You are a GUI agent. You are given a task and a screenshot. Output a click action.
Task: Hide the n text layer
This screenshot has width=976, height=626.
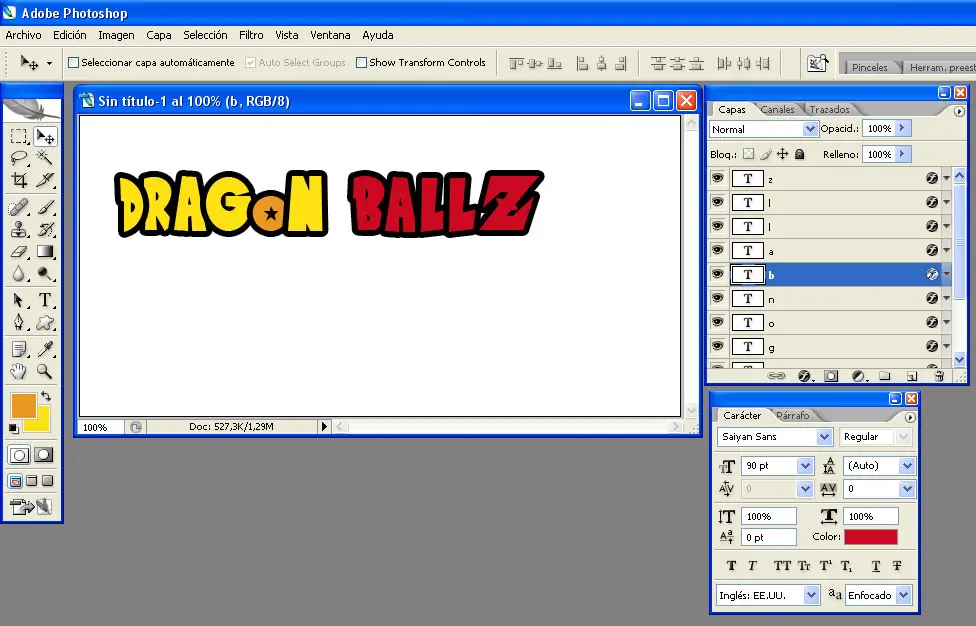(x=718, y=298)
